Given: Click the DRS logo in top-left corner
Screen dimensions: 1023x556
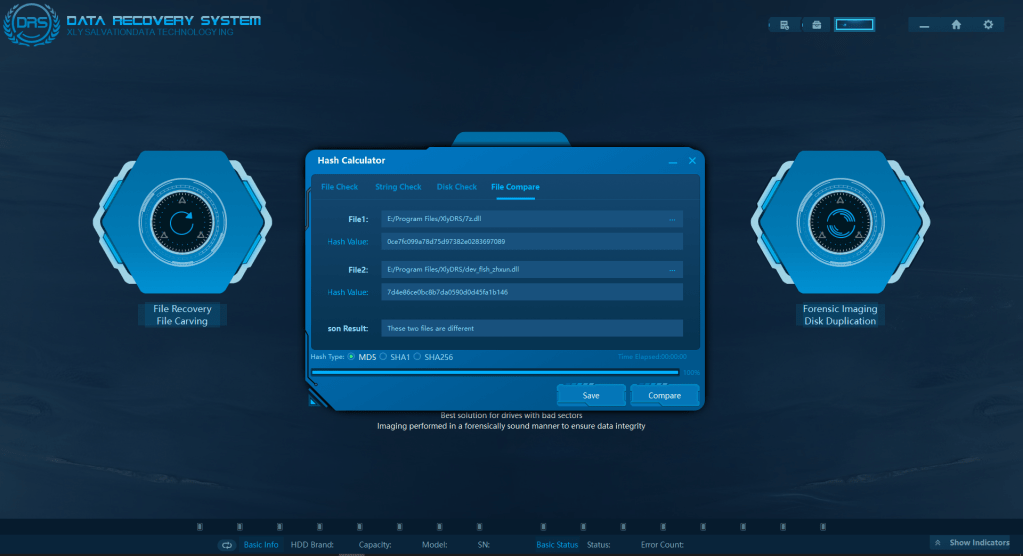Looking at the screenshot, I should coord(24,25).
